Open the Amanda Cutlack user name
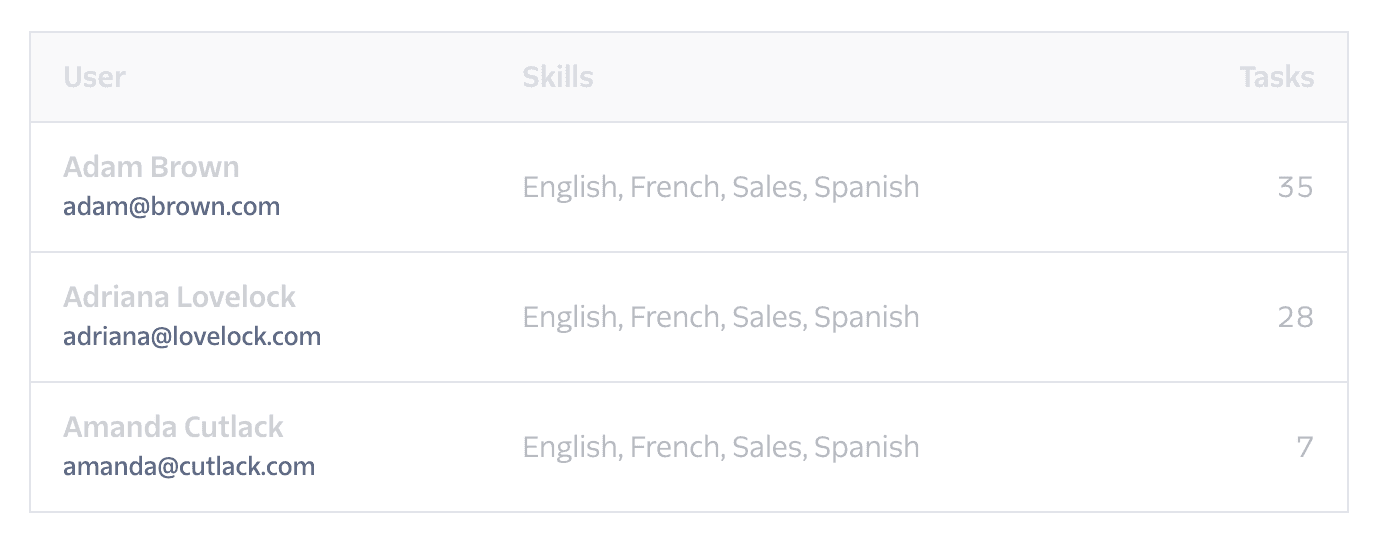 tap(173, 427)
